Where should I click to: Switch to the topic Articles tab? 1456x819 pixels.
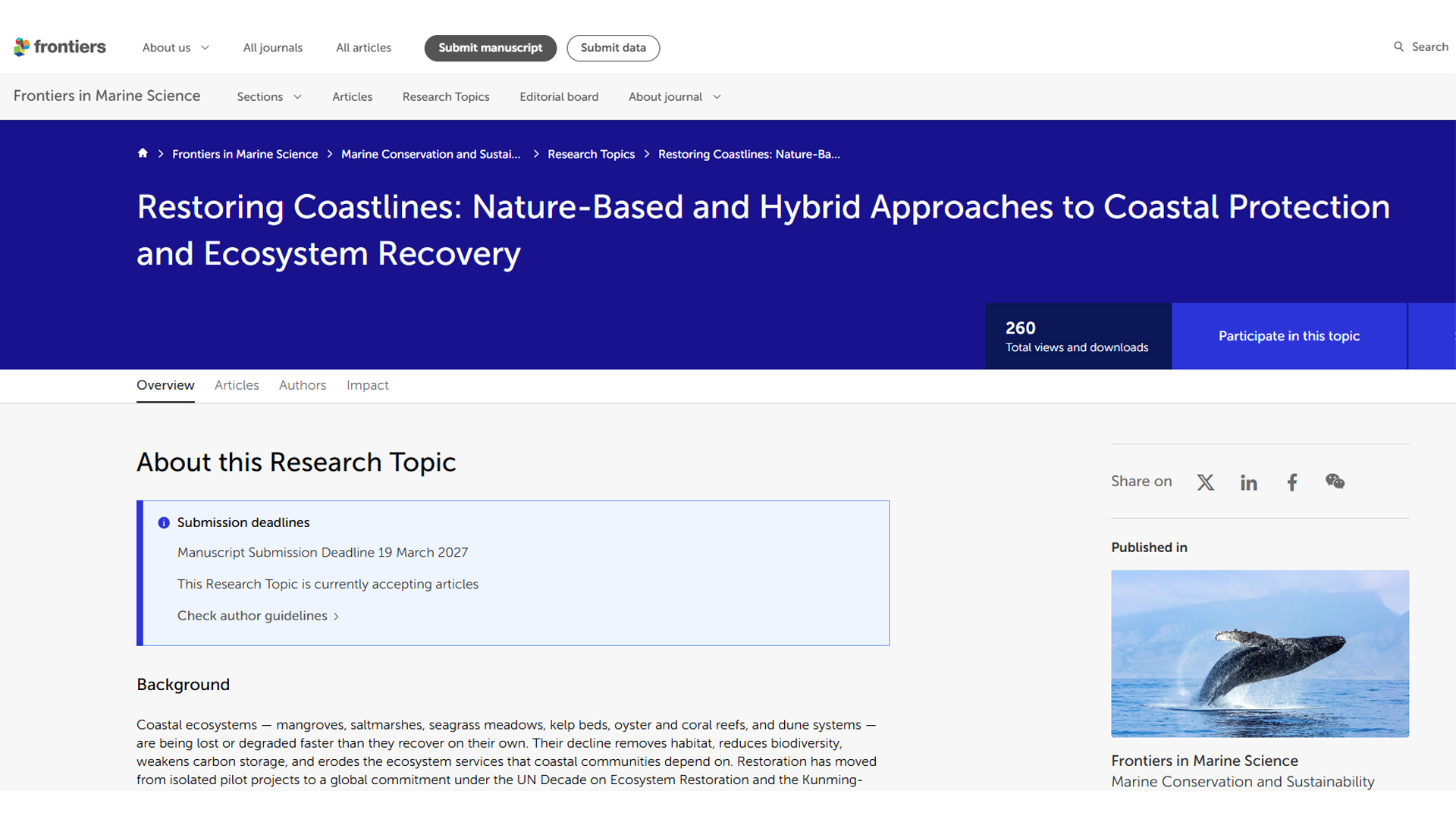(x=237, y=385)
